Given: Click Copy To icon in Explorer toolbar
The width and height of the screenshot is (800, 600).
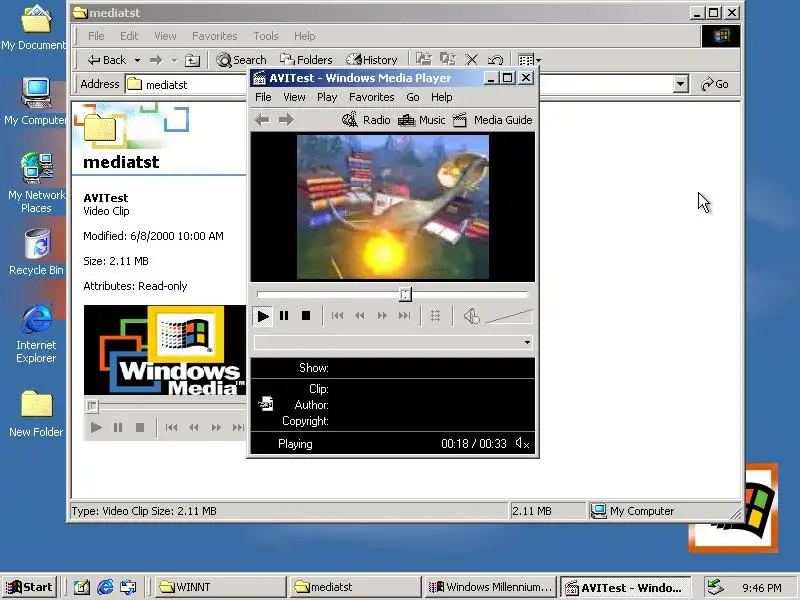Looking at the screenshot, I should 447,60.
